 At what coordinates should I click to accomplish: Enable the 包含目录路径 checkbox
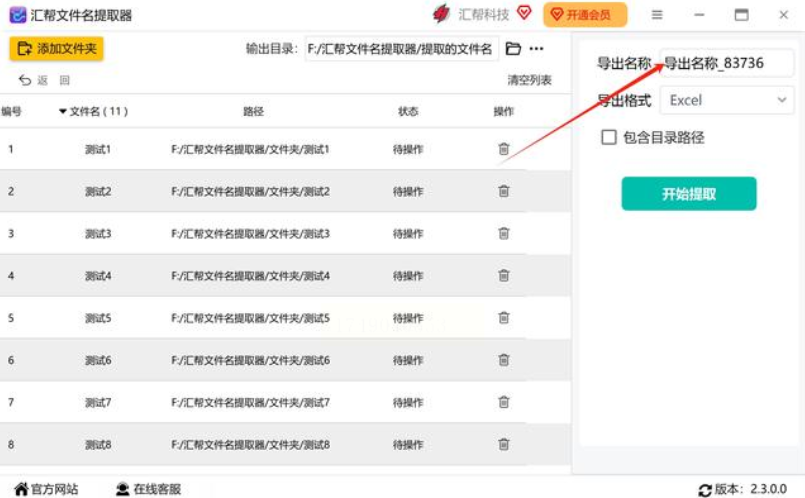click(609, 137)
